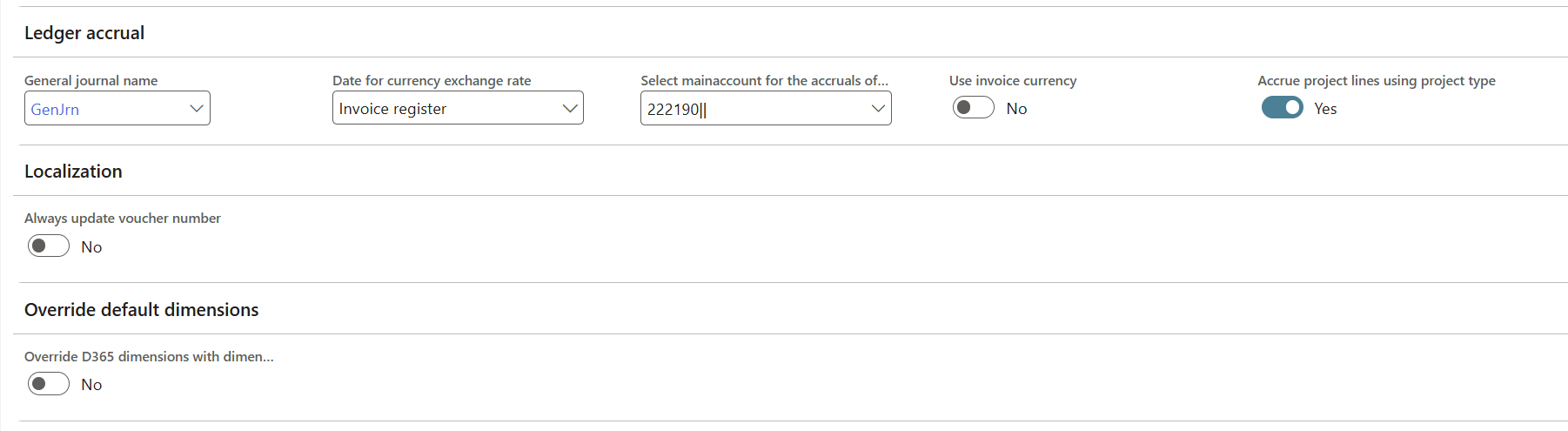Screen dimensions: 1568x431
Task: Collapse the Ledger accrual section
Action: click(84, 33)
